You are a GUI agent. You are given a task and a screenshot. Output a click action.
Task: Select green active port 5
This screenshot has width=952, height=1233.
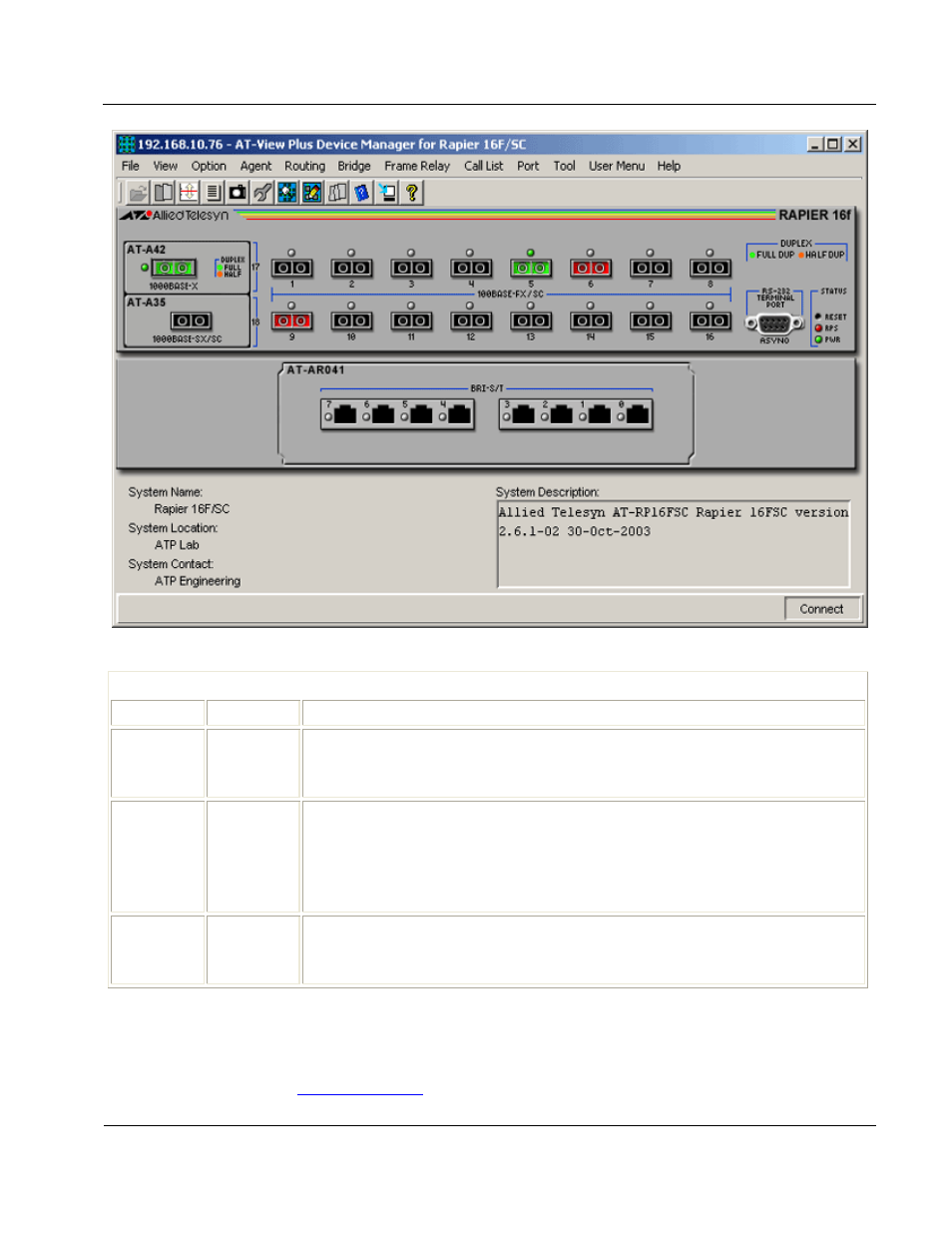(531, 268)
